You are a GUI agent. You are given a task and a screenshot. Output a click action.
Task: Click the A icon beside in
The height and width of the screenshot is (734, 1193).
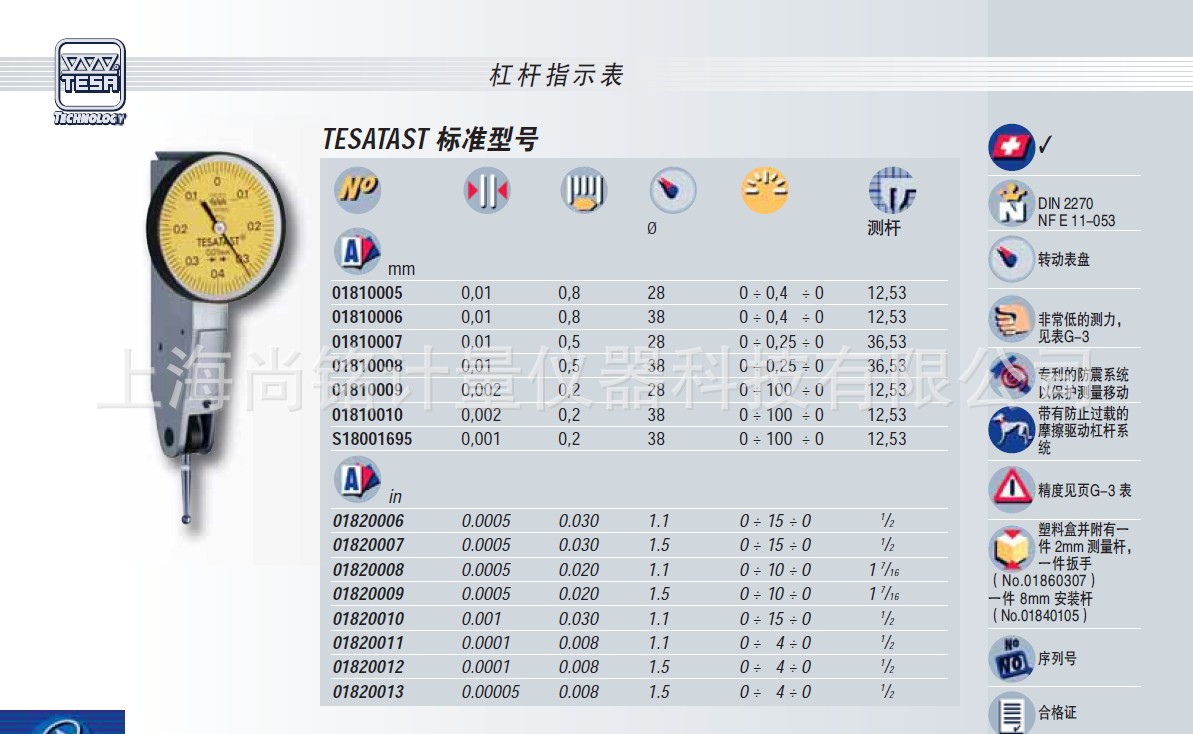point(358,479)
